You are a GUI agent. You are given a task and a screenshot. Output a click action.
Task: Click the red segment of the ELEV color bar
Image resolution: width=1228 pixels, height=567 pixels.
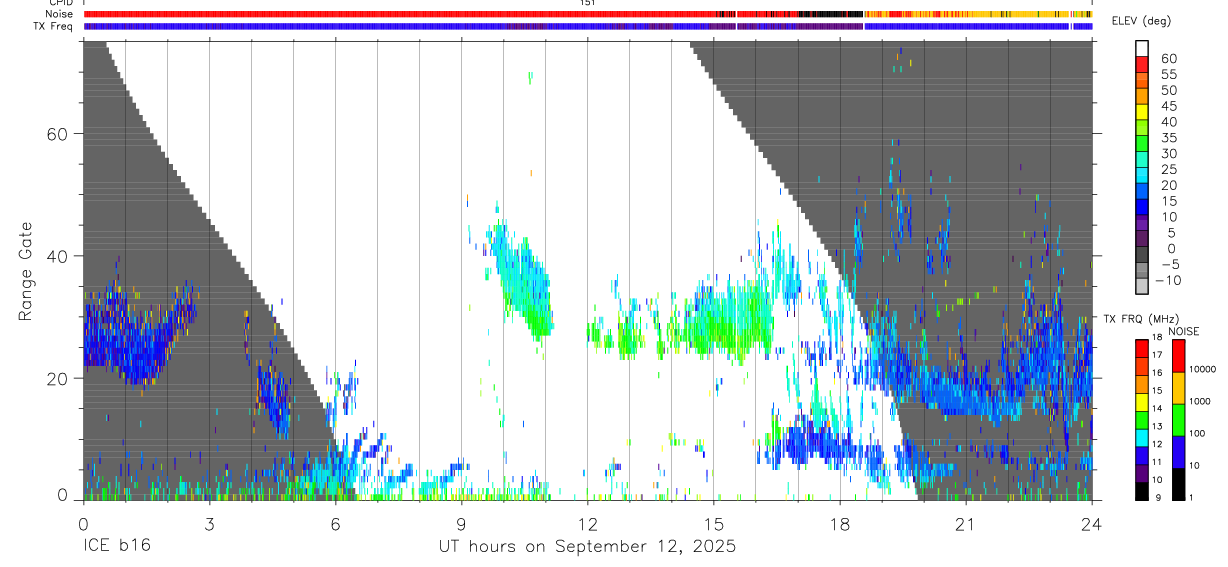pos(1142,64)
